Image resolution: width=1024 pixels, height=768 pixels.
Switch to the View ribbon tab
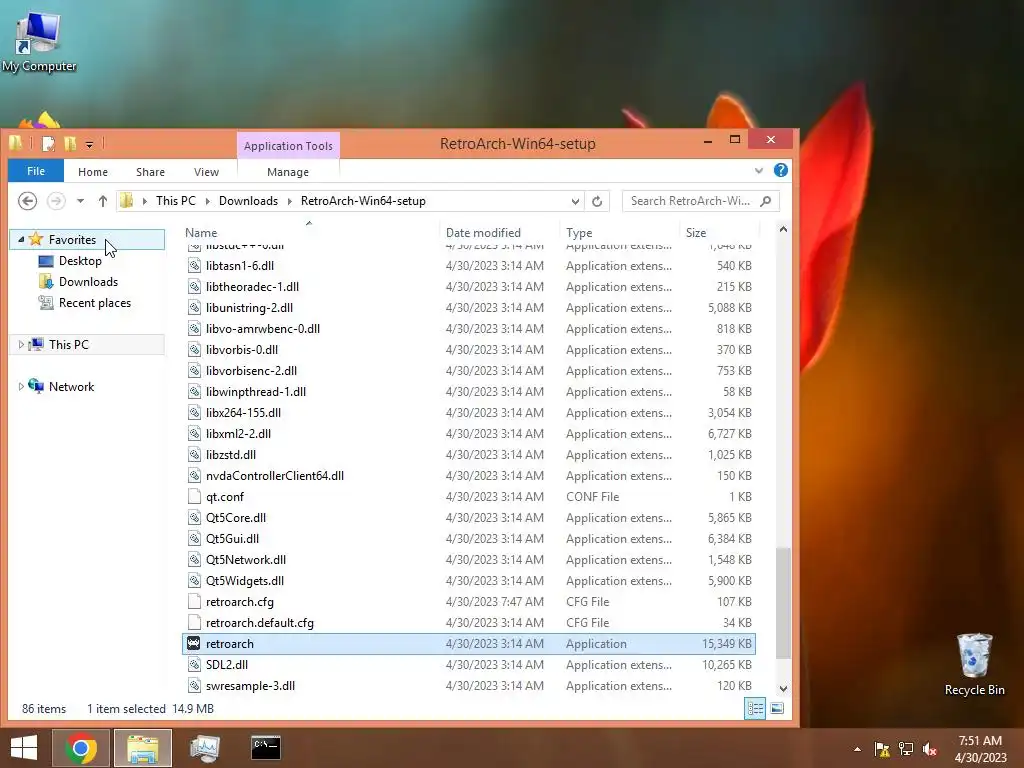click(x=206, y=172)
